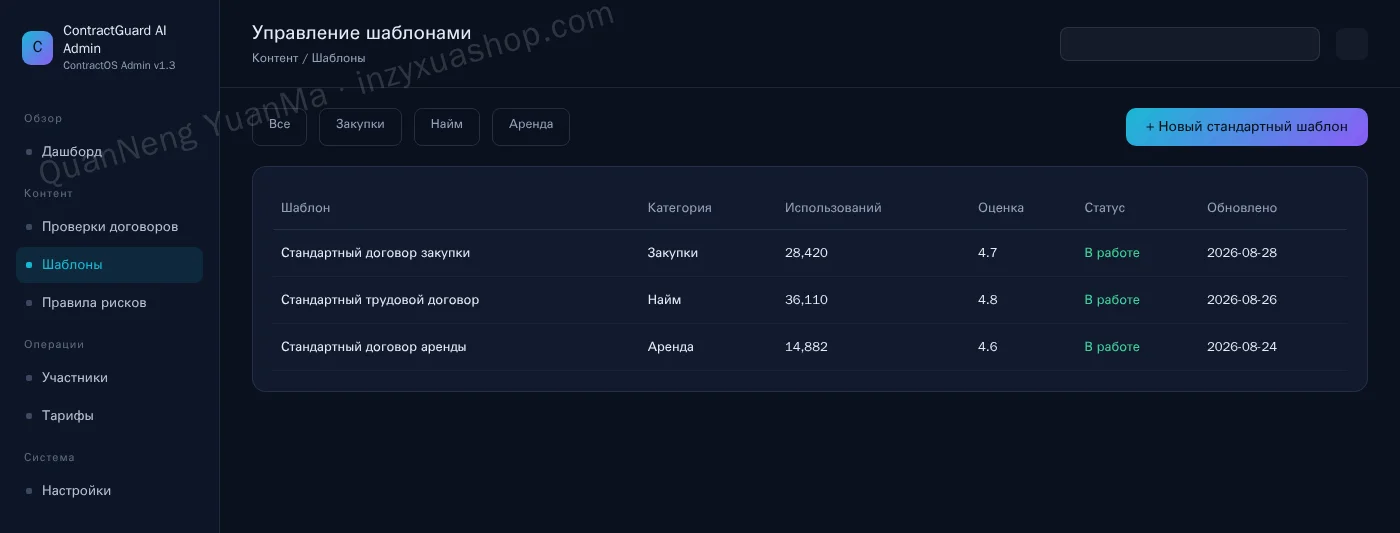Go to Проверки договоров in the sidebar
Viewport: 1400px width, 533px height.
[110, 227]
